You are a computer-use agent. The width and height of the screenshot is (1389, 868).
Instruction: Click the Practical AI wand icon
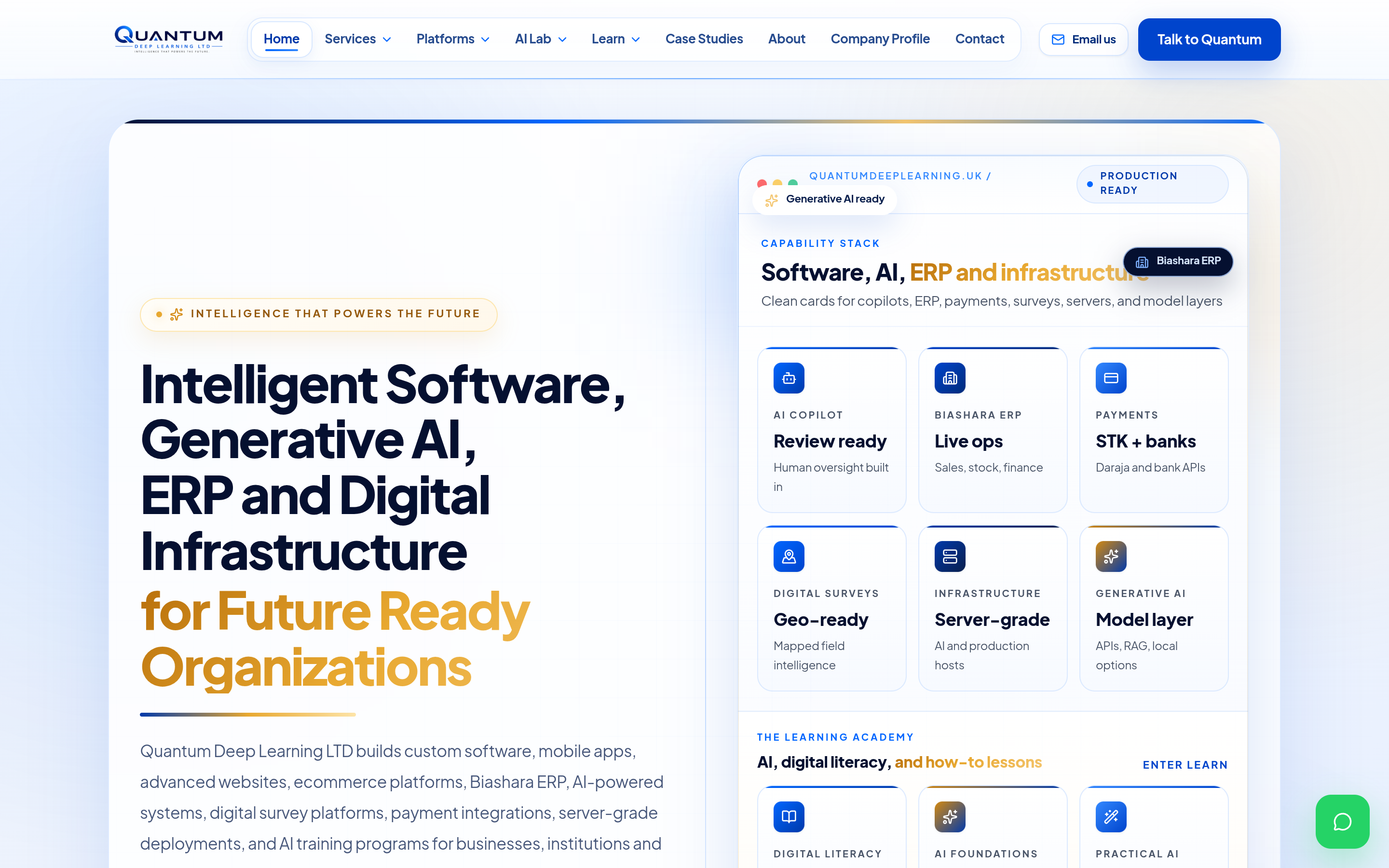pos(1111,816)
